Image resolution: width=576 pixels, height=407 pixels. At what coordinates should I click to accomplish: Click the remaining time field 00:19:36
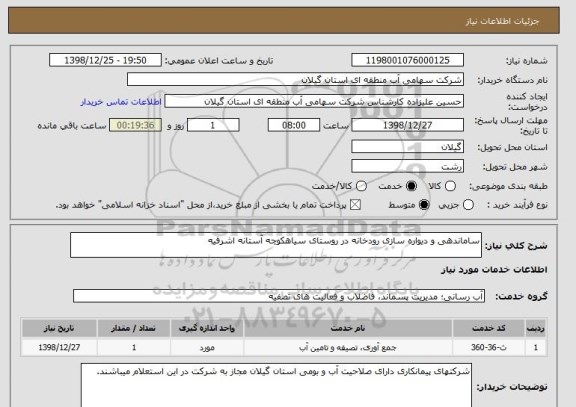pyautogui.click(x=135, y=125)
